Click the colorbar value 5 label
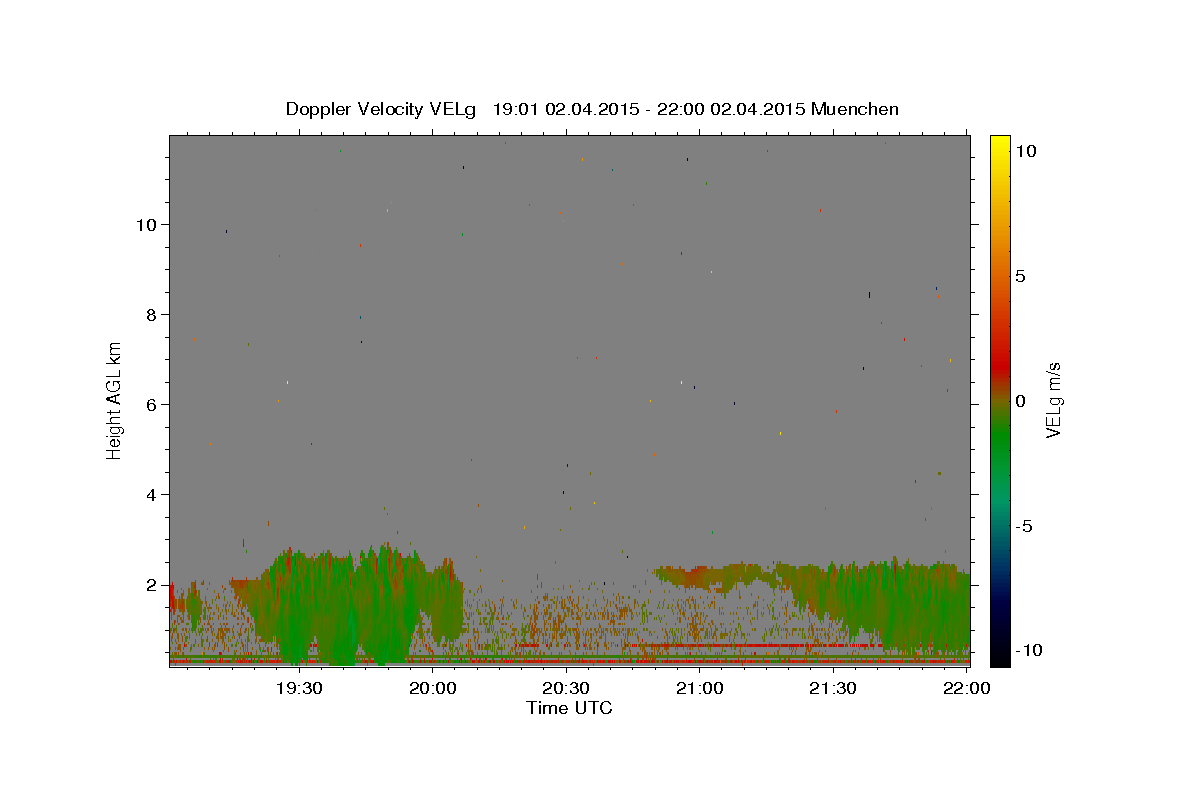Image resolution: width=1200 pixels, height=800 pixels. [x=1020, y=276]
